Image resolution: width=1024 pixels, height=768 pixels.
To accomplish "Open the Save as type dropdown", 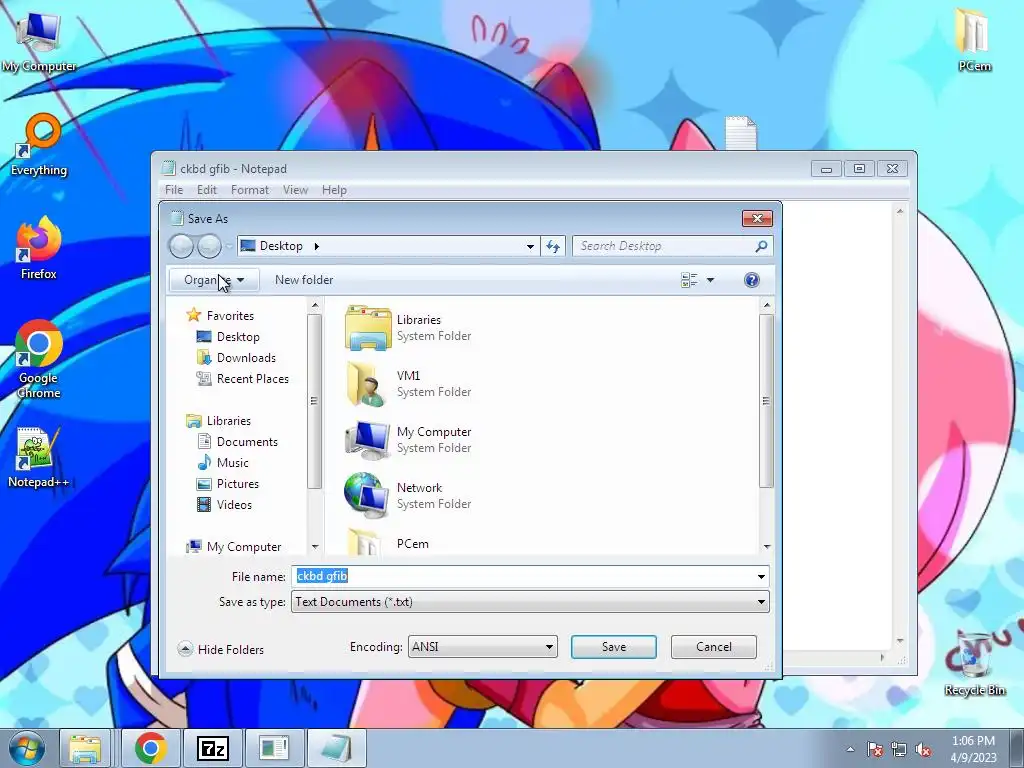I will (761, 602).
